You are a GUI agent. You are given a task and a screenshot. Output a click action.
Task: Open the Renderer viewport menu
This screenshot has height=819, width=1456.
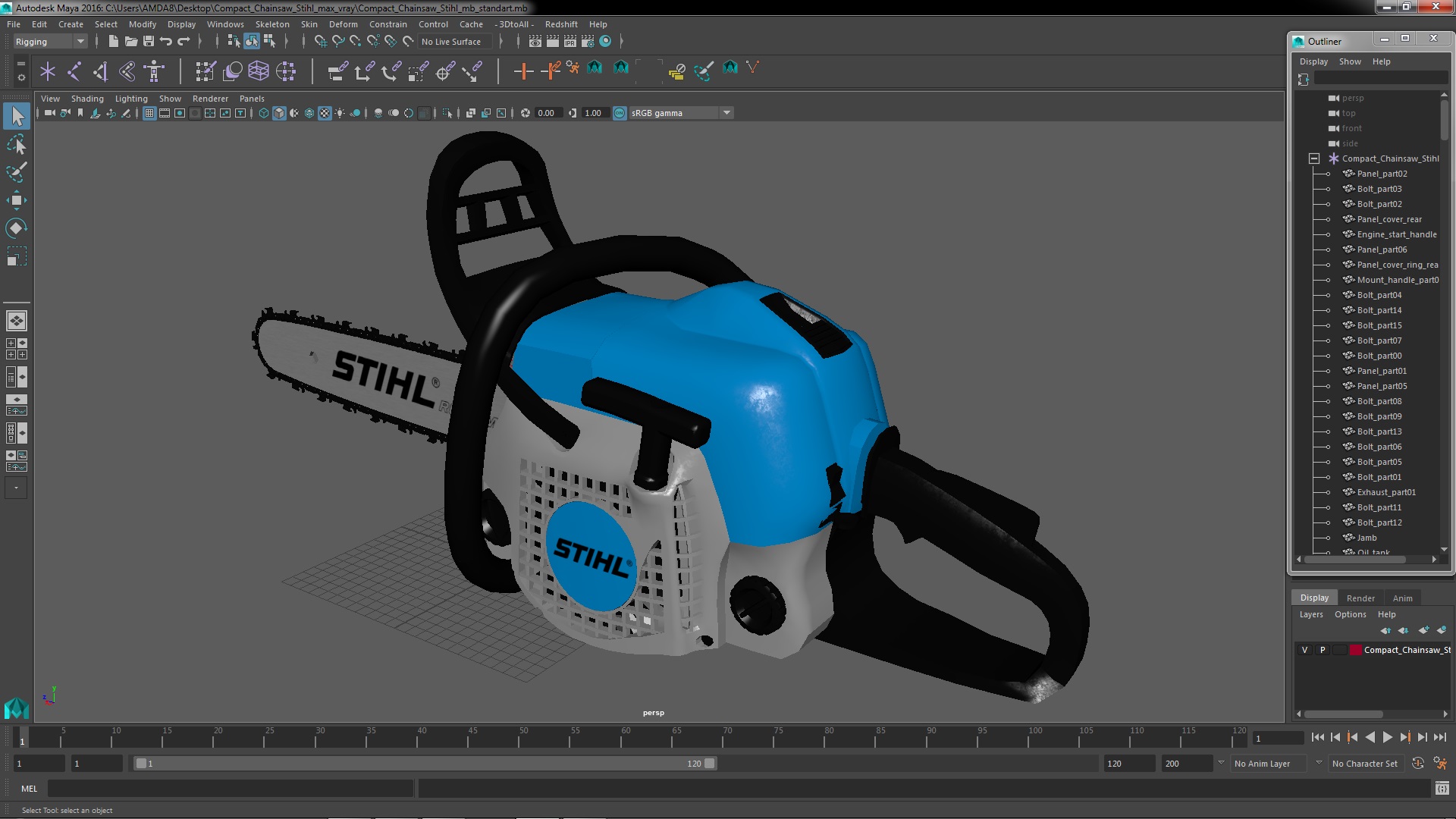point(210,99)
